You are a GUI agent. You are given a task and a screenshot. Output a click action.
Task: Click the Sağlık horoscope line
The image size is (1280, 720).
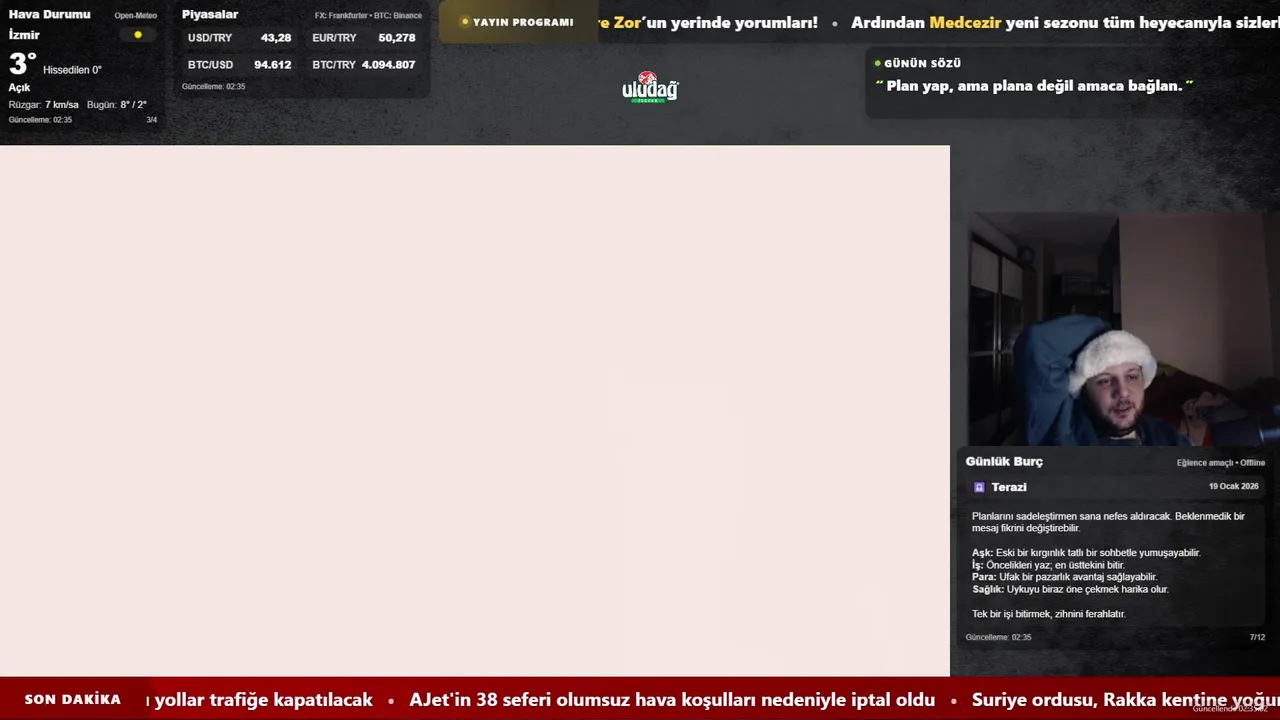[x=1070, y=589]
